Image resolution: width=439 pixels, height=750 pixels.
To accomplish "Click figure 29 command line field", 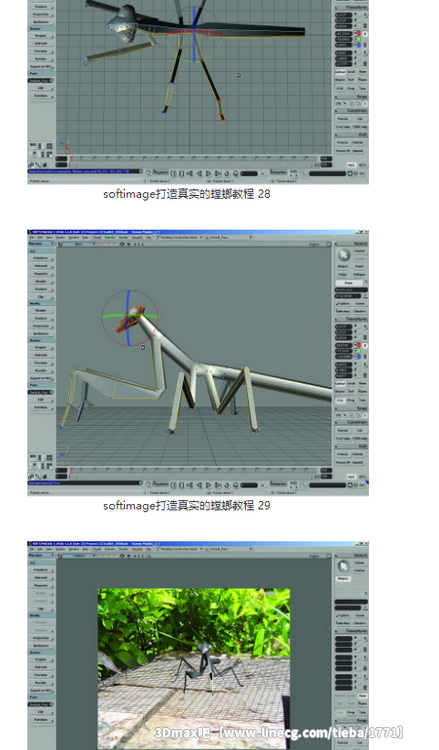I will [x=85, y=484].
